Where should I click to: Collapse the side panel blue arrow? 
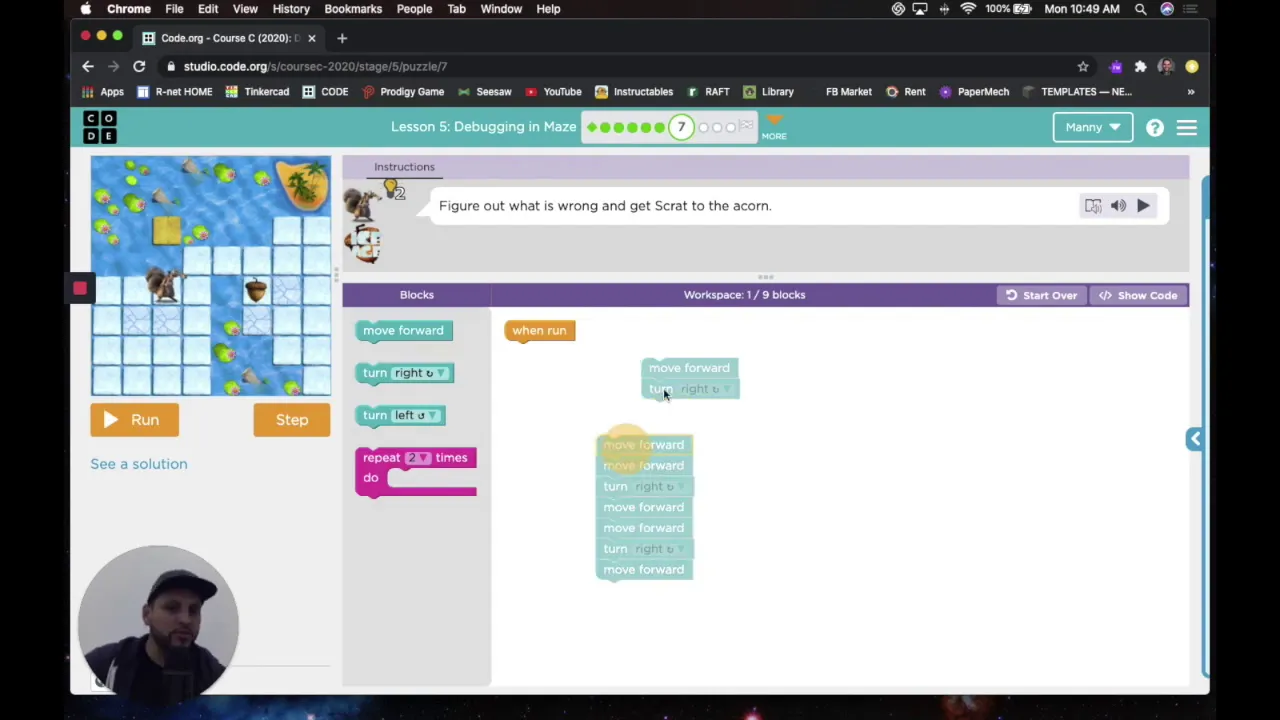tap(1195, 439)
